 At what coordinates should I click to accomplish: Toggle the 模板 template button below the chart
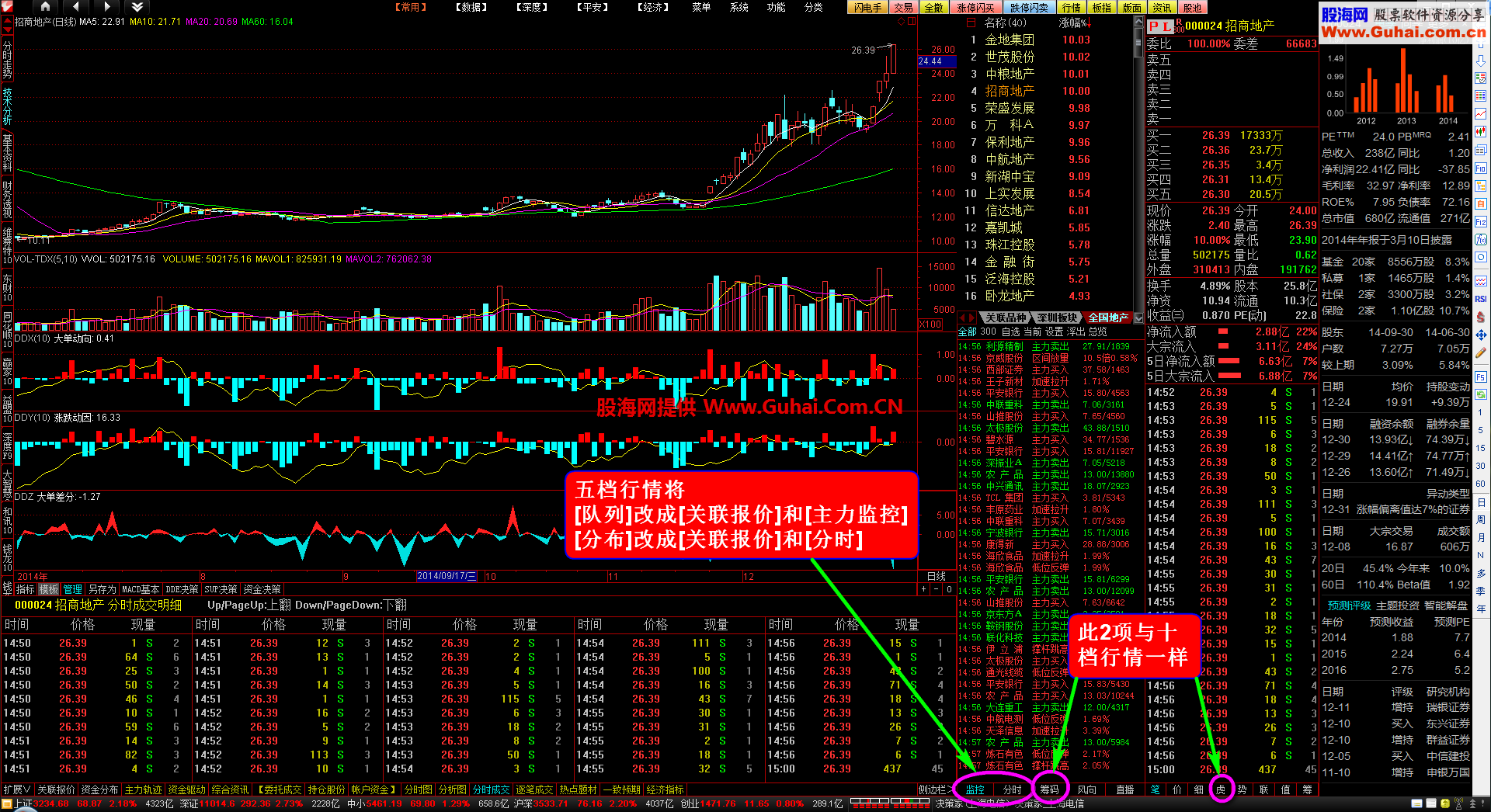48,589
